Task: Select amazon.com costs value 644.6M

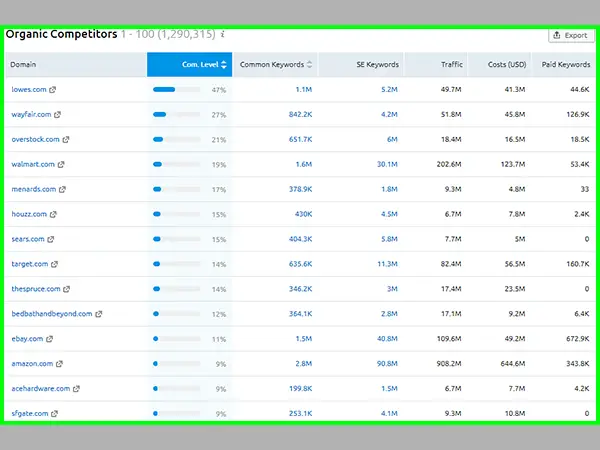Action: click(x=513, y=364)
